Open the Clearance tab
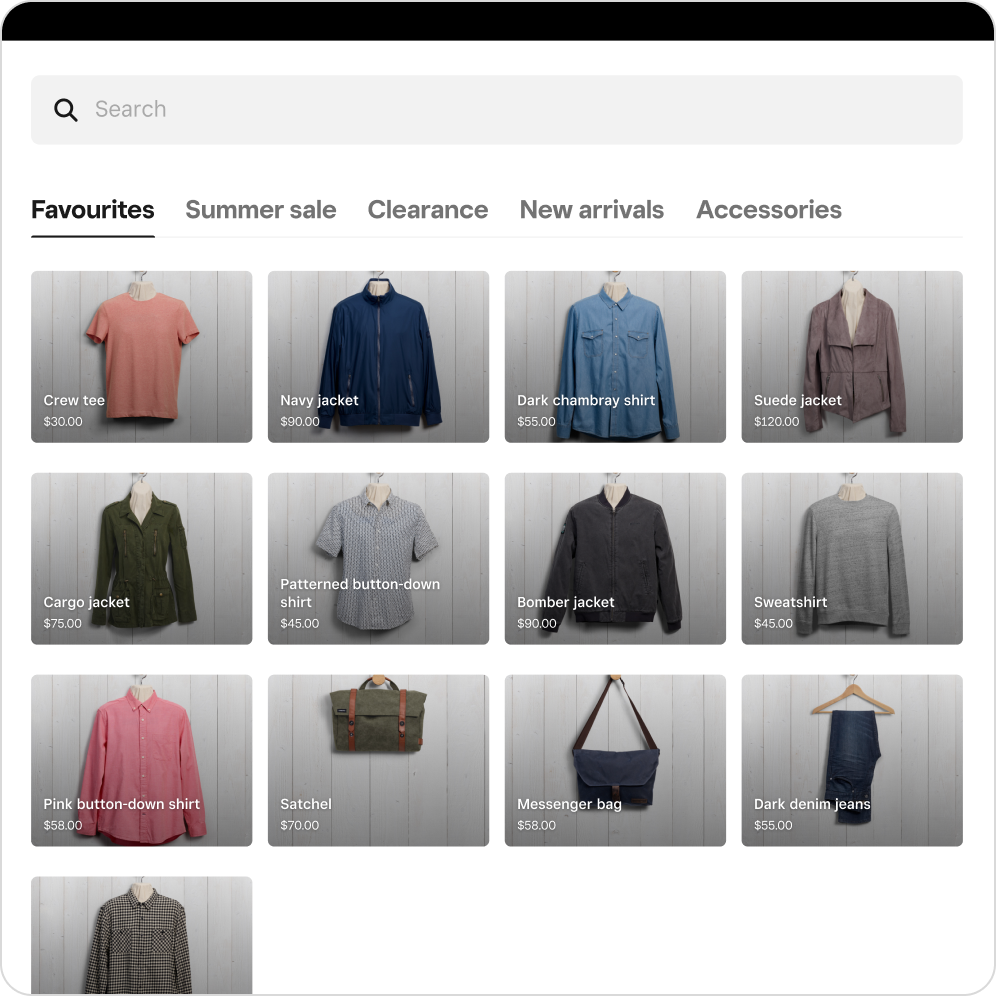The image size is (996, 996). click(427, 210)
